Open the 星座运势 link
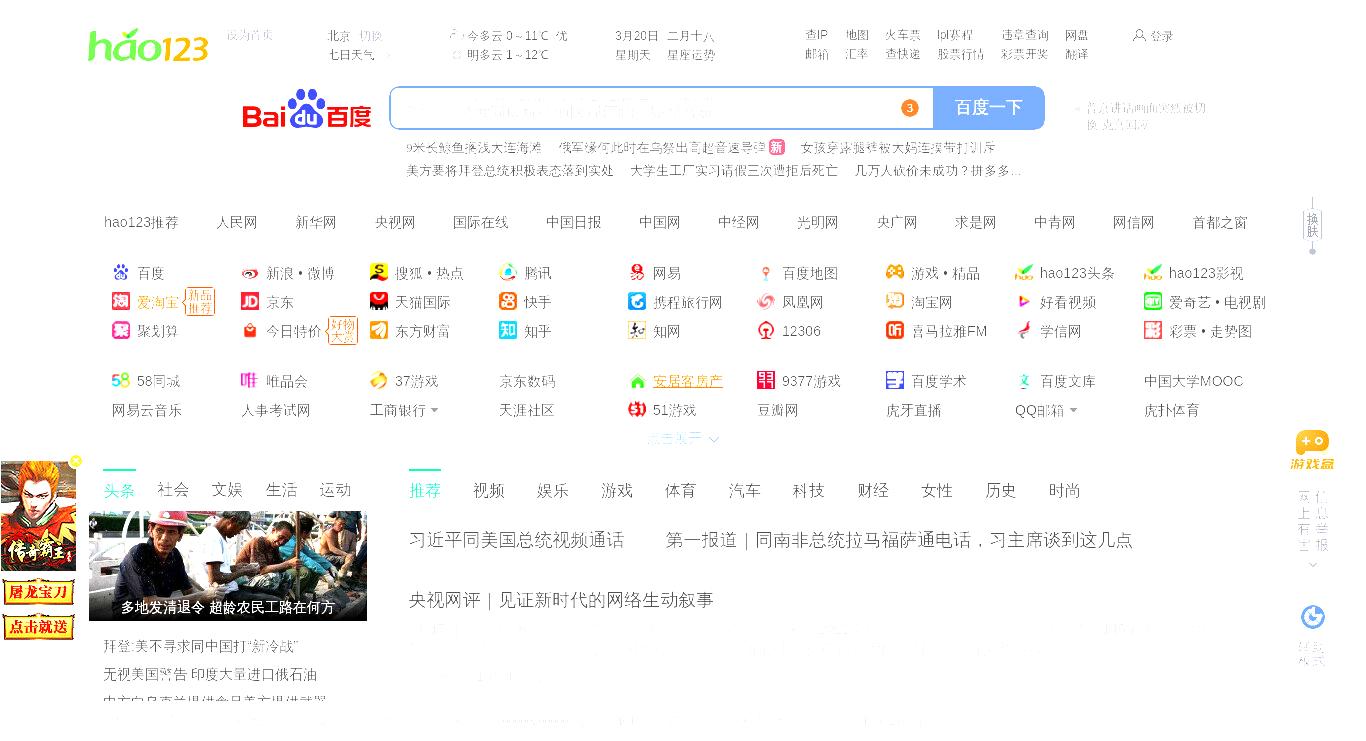Image resolution: width=1366 pixels, height=741 pixels. [691, 55]
